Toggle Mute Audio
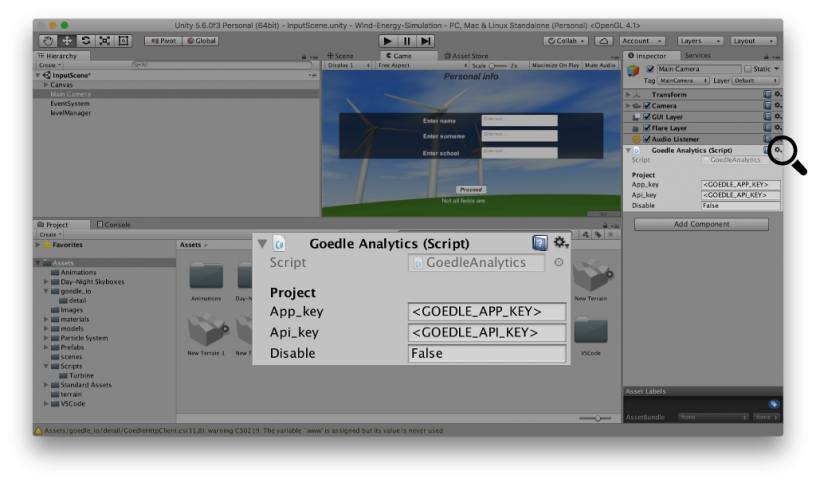816x483 pixels. tap(600, 65)
